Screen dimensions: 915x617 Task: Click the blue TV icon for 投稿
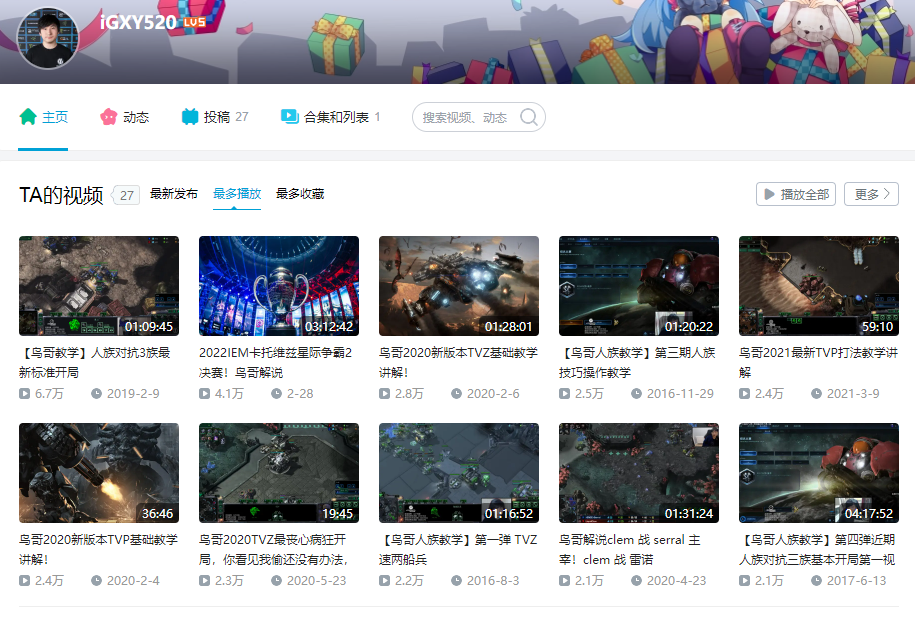[190, 117]
